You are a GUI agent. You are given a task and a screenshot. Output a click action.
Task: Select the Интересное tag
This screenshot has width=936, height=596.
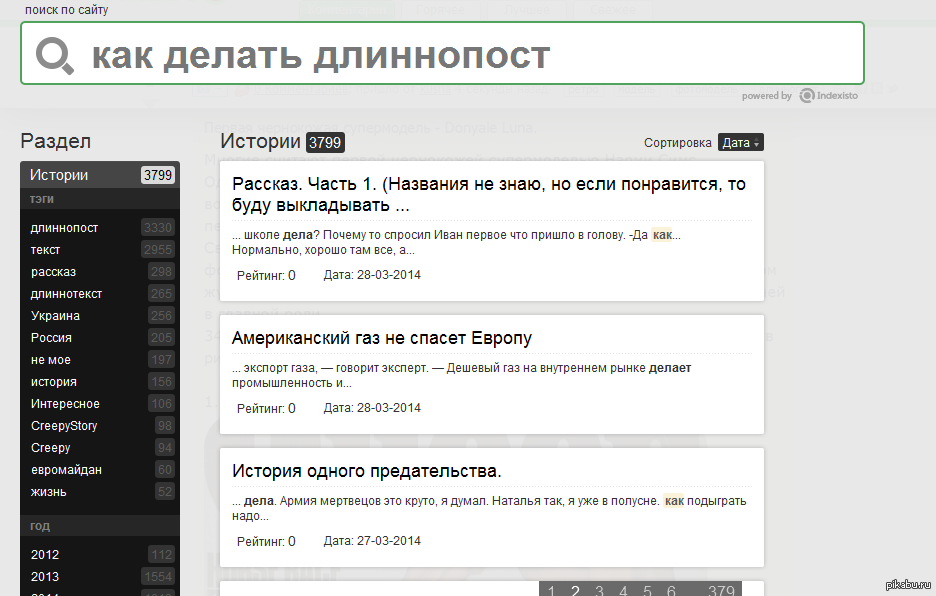point(65,404)
